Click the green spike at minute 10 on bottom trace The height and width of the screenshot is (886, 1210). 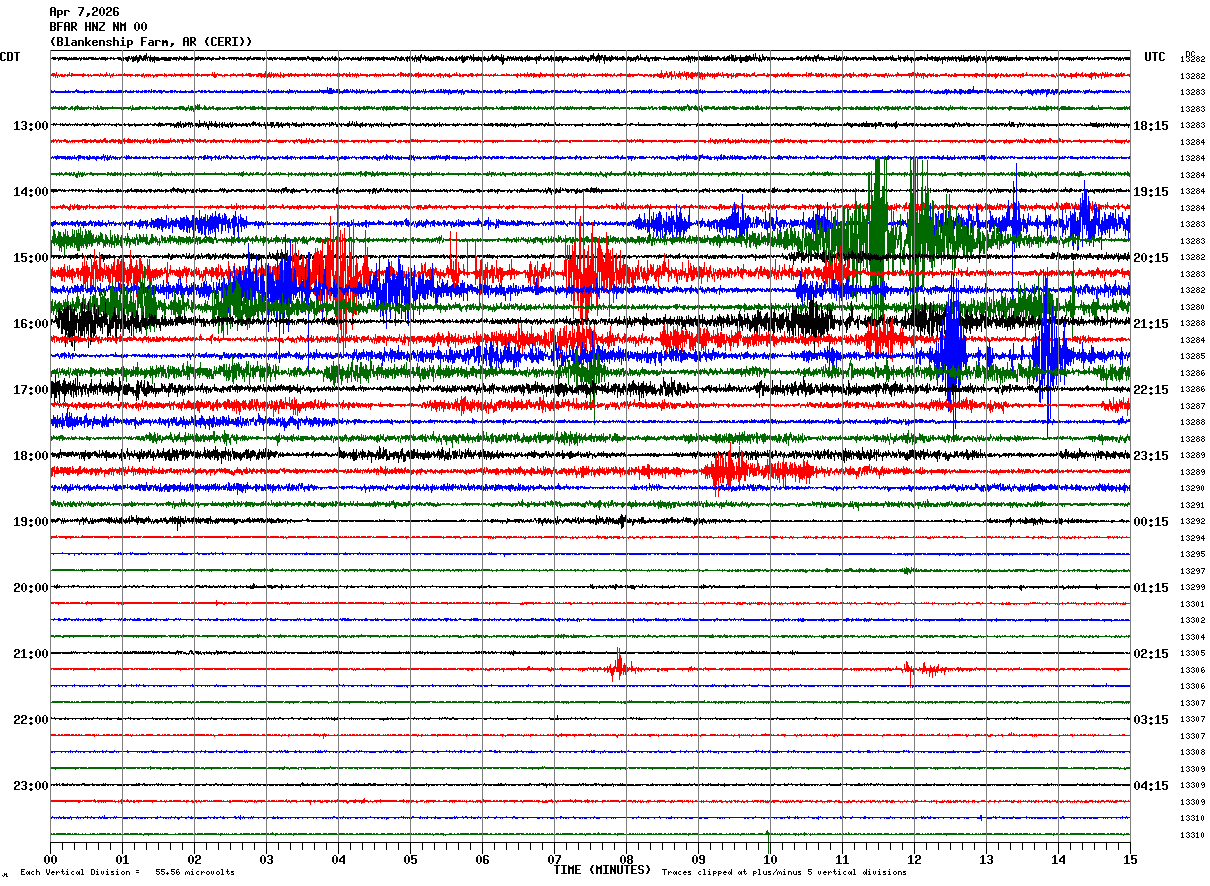click(x=767, y=833)
